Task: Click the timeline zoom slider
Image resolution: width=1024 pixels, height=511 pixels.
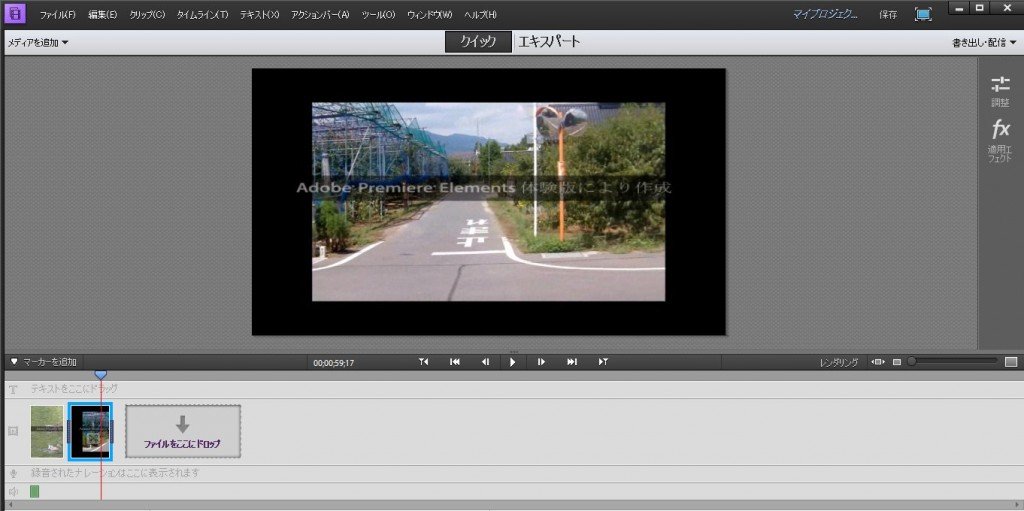Action: tap(955, 361)
